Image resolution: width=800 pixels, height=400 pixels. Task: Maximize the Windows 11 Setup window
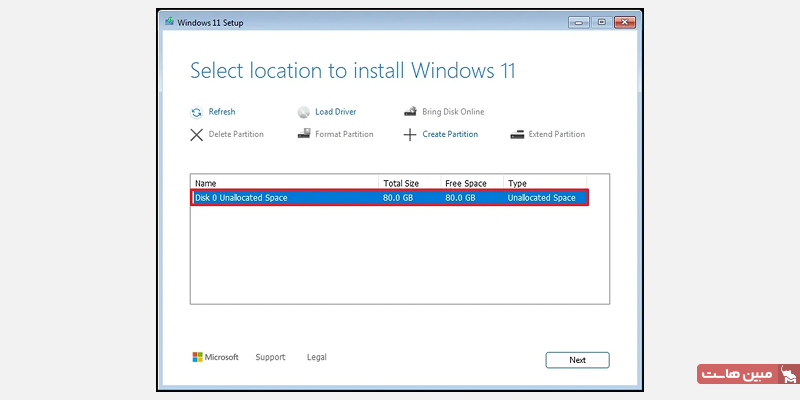coord(602,22)
